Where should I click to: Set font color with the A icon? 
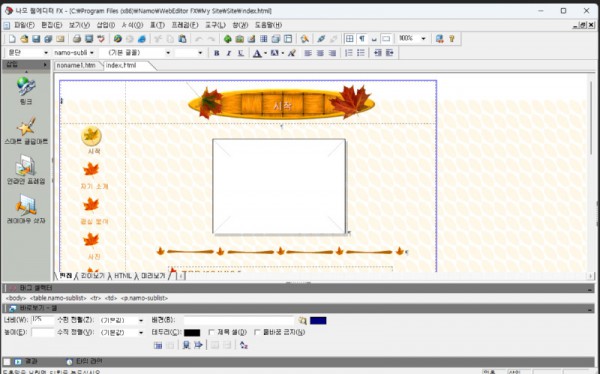(257, 53)
